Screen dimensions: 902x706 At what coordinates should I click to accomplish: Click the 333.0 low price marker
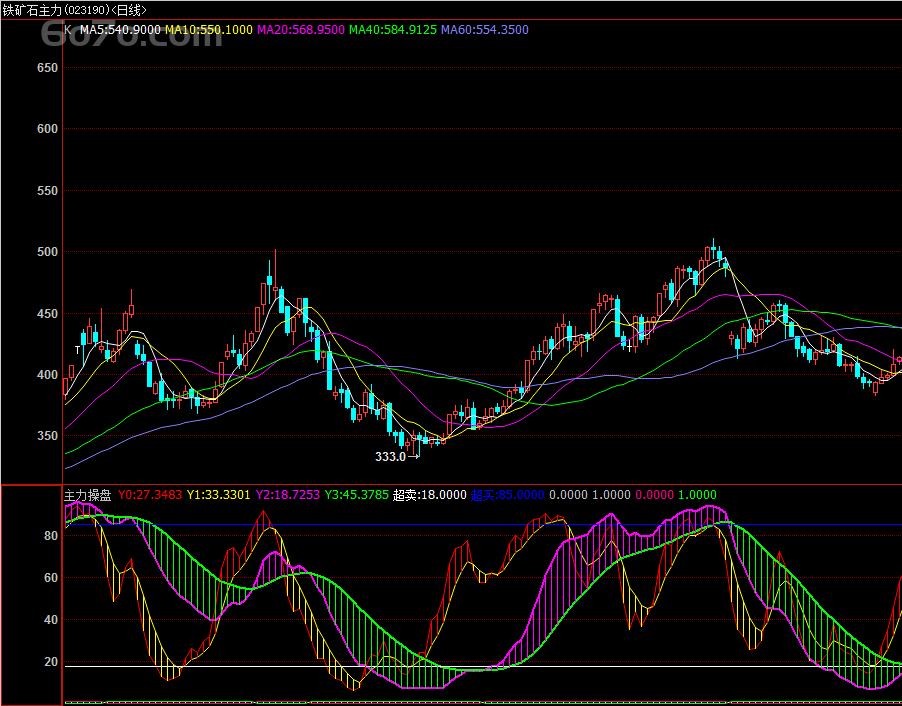[x=390, y=457]
